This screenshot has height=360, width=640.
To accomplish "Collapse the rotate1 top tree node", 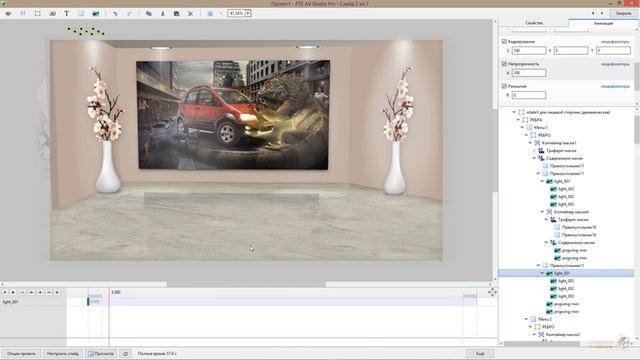I will (514, 112).
